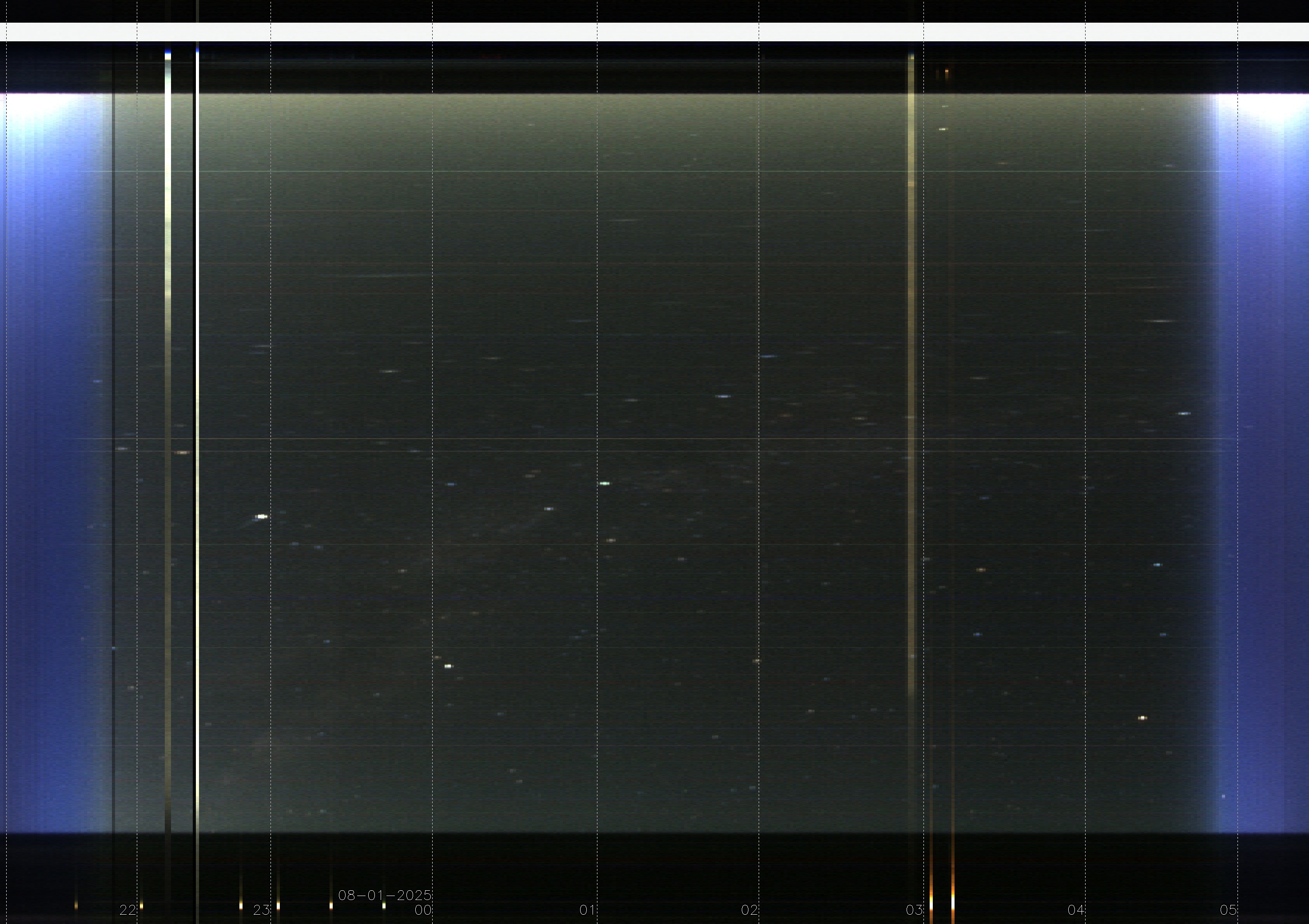
Task: Click the bright yellow star trail after 04
Action: point(1142,717)
